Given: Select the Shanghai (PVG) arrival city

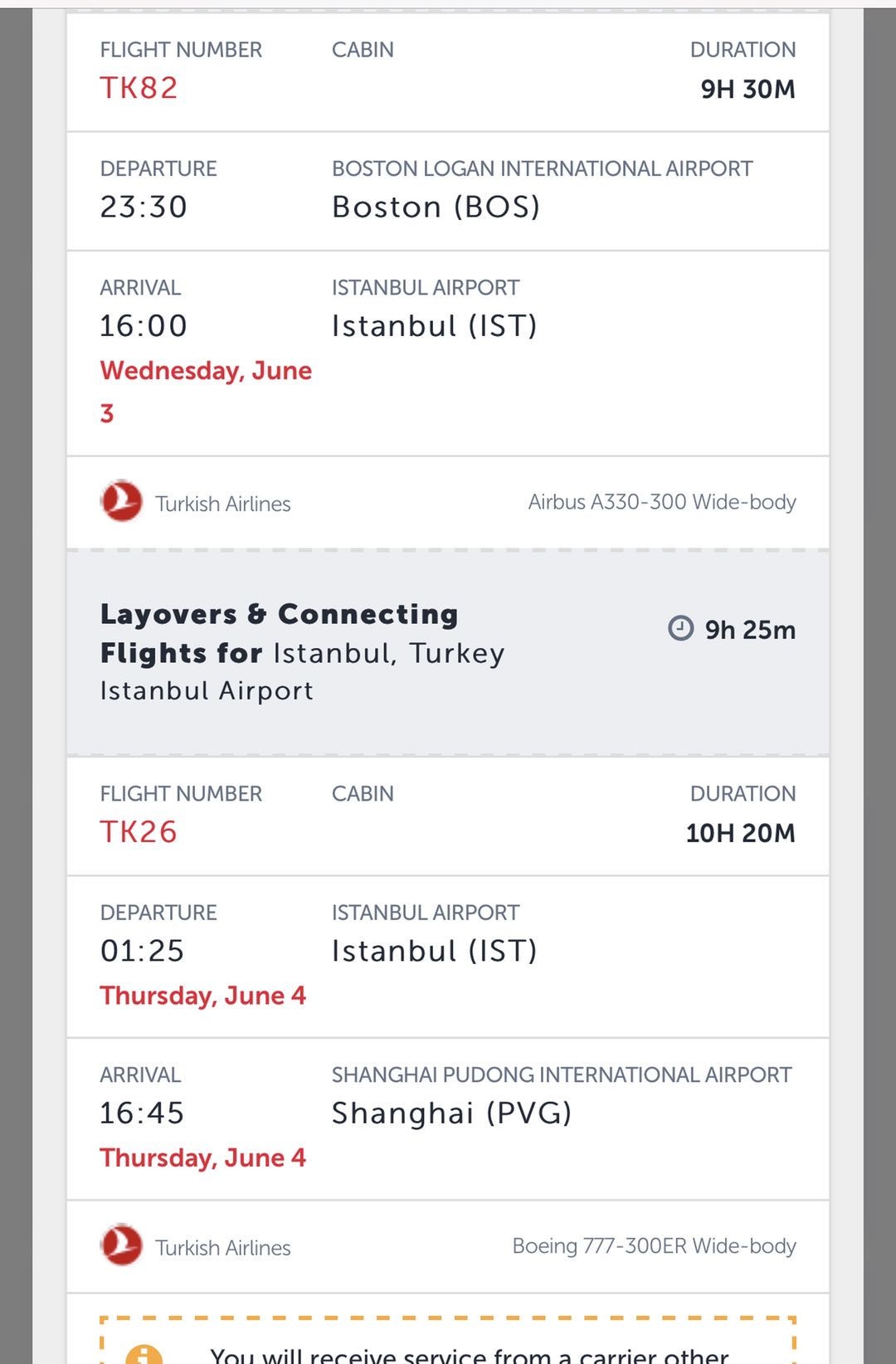Looking at the screenshot, I should pos(451,1113).
